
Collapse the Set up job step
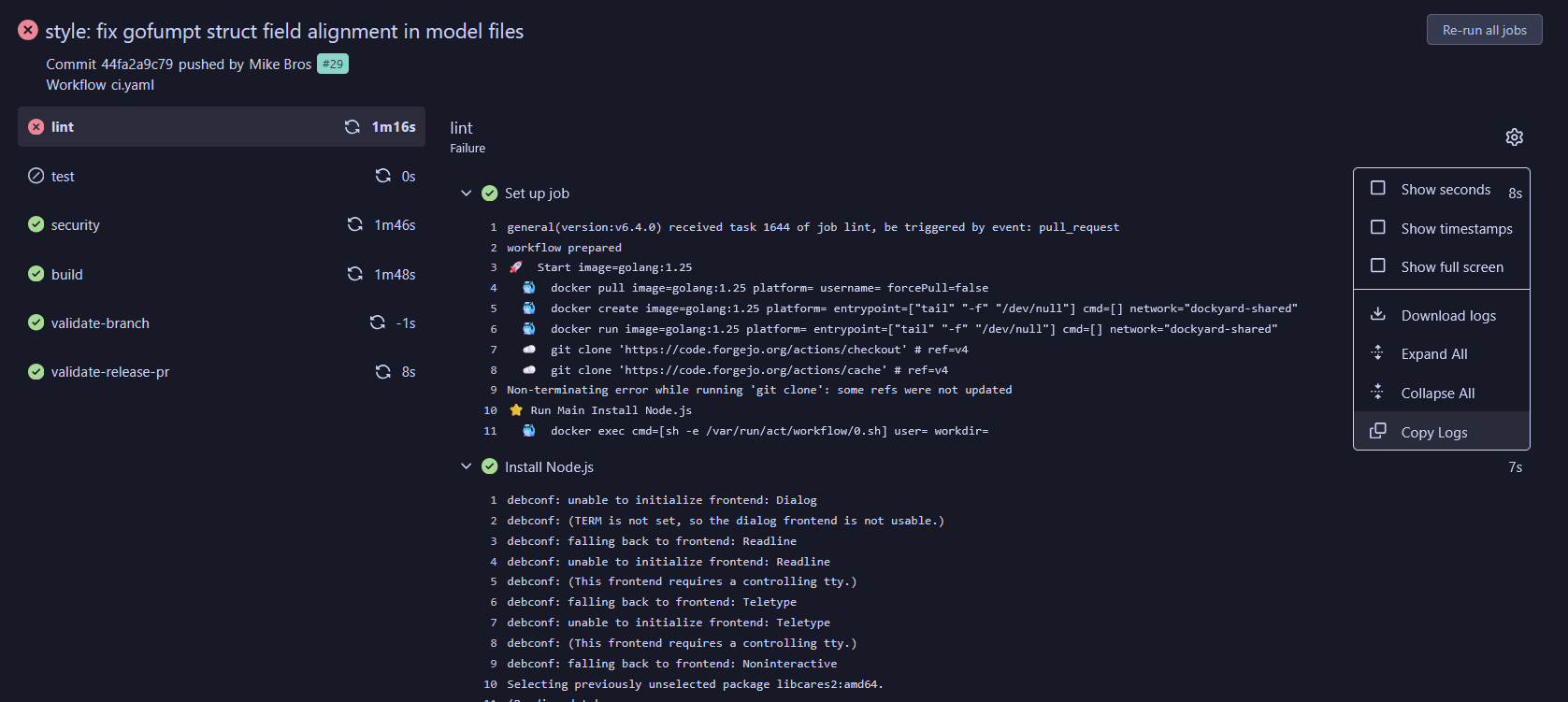tap(466, 193)
